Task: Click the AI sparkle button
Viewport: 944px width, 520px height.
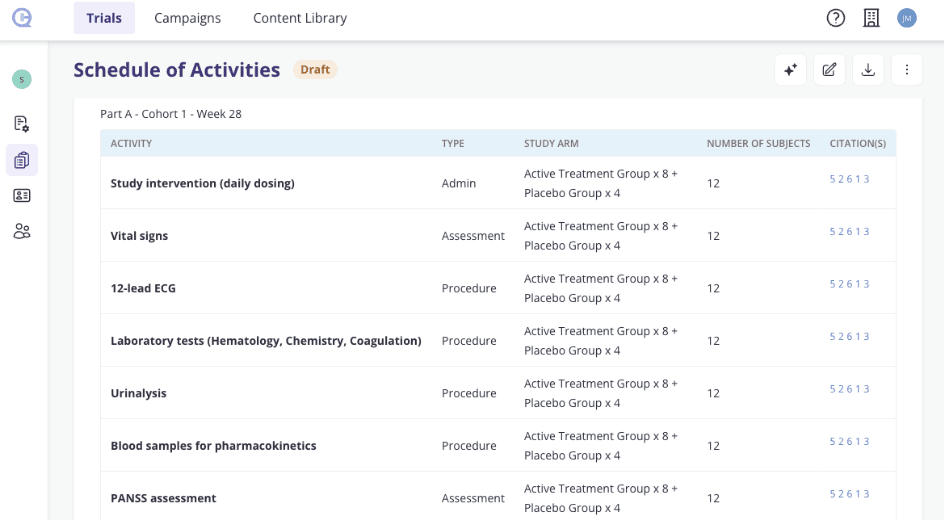Action: 790,70
